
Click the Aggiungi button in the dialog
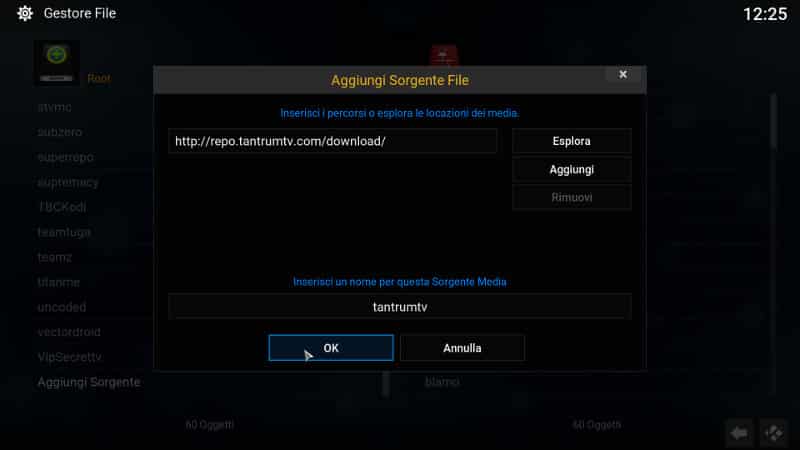click(571, 169)
